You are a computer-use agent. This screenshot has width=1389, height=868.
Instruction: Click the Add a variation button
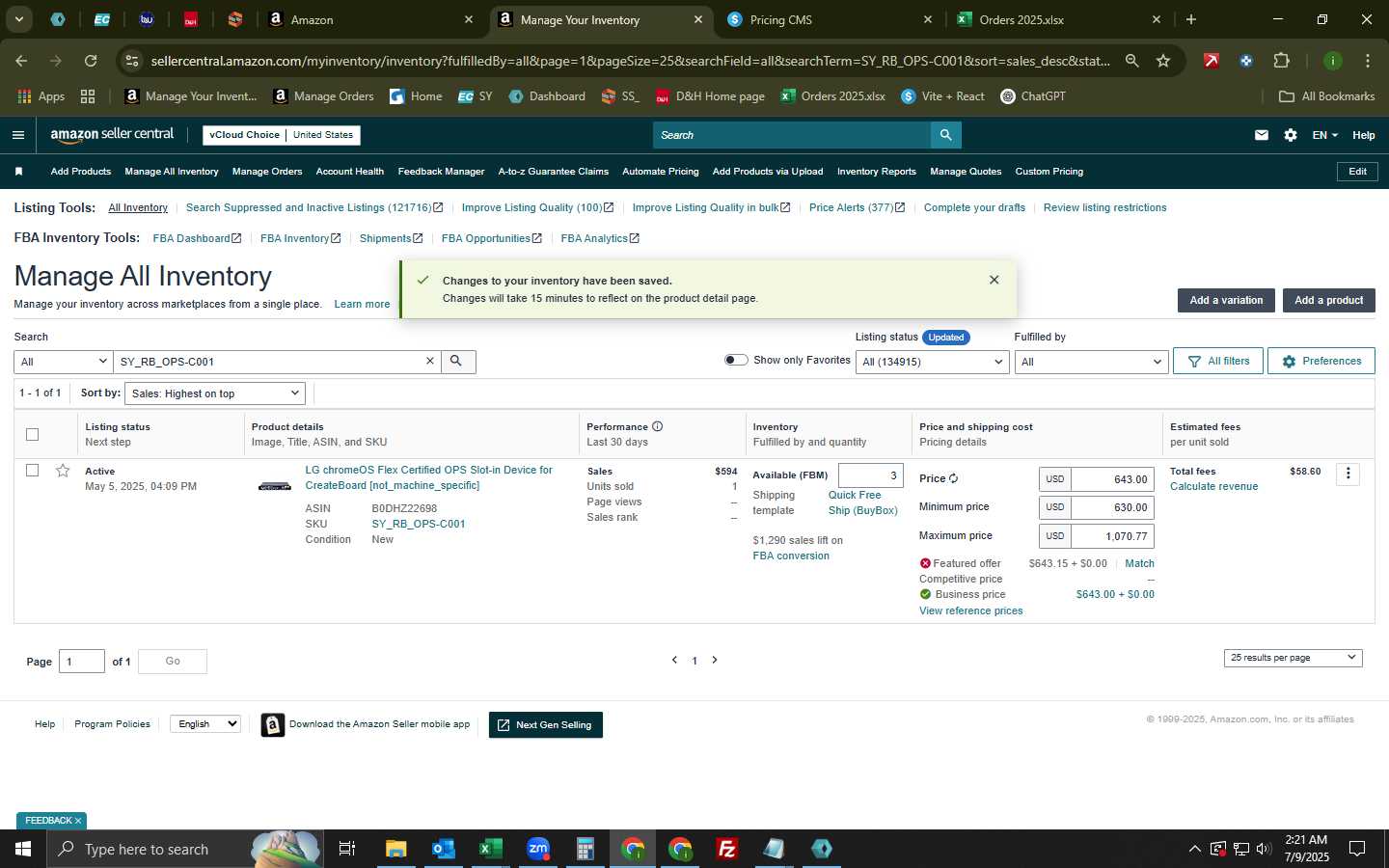[x=1226, y=300]
